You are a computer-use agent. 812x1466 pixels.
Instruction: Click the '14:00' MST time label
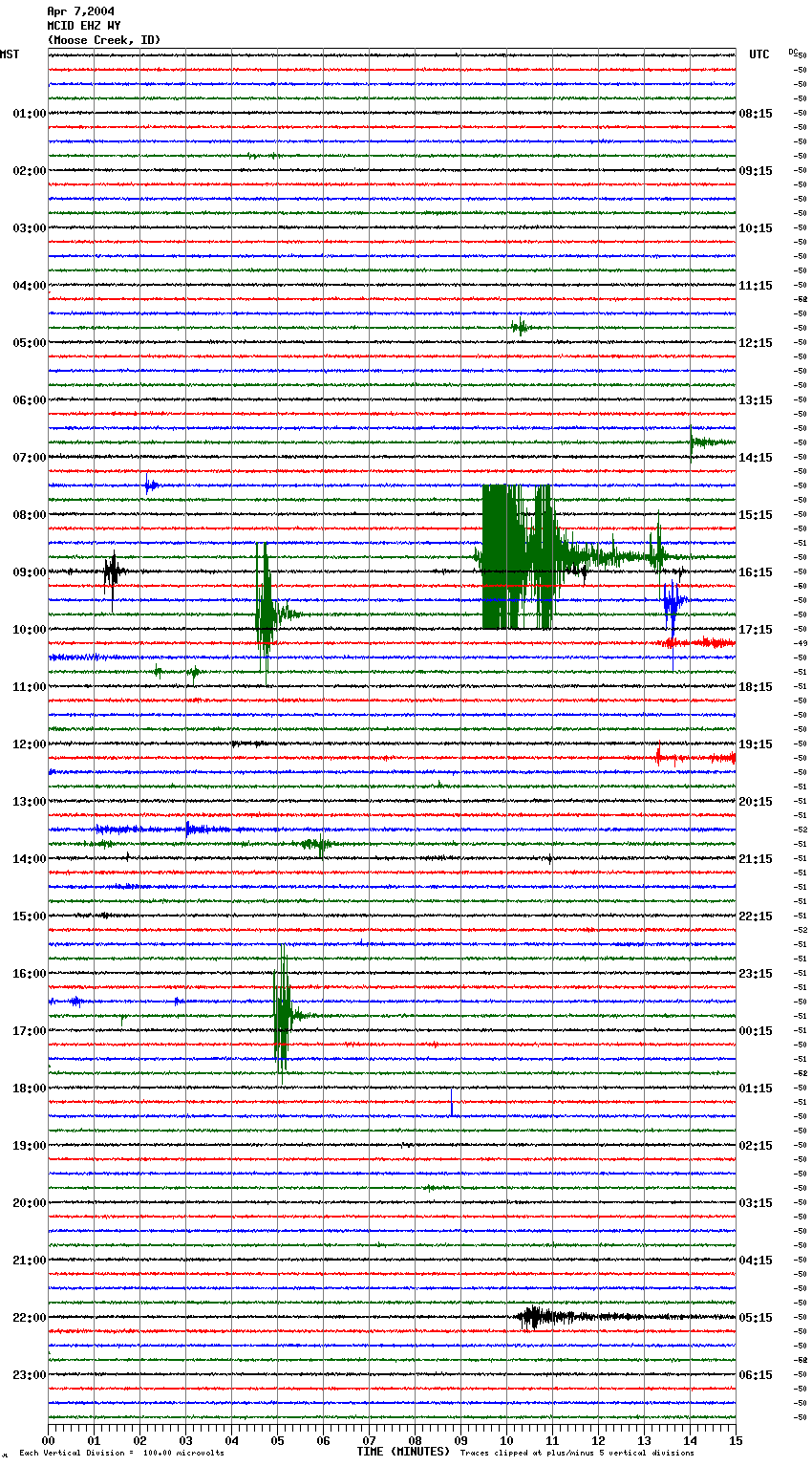click(30, 859)
